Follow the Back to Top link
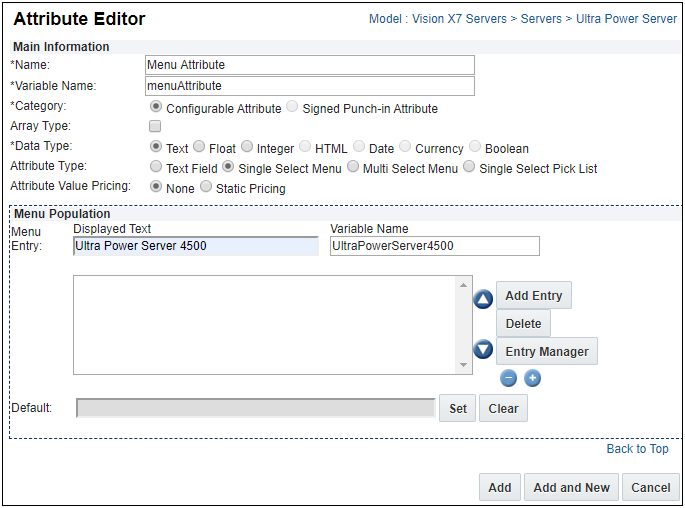Image resolution: width=685 pixels, height=508 pixels. 637,449
